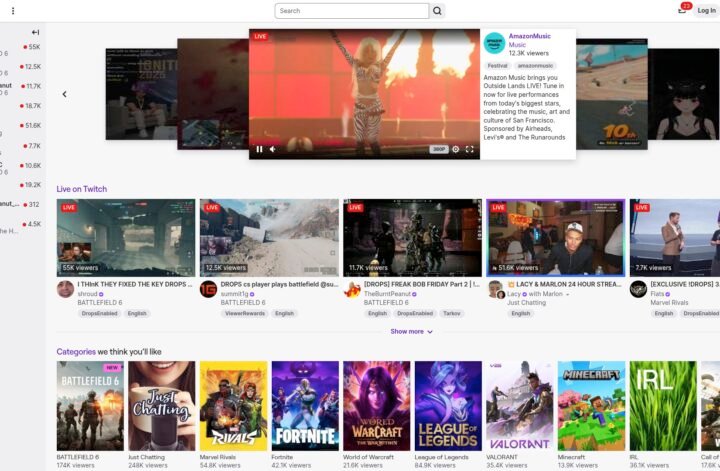Open Lacy & Marlon stream thumbnail
The image size is (720, 471).
coord(556,238)
